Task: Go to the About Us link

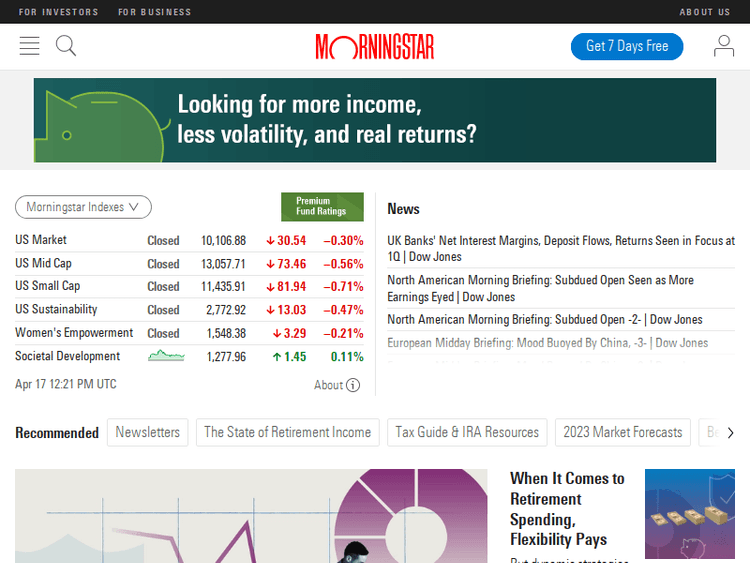Action: 705,12
